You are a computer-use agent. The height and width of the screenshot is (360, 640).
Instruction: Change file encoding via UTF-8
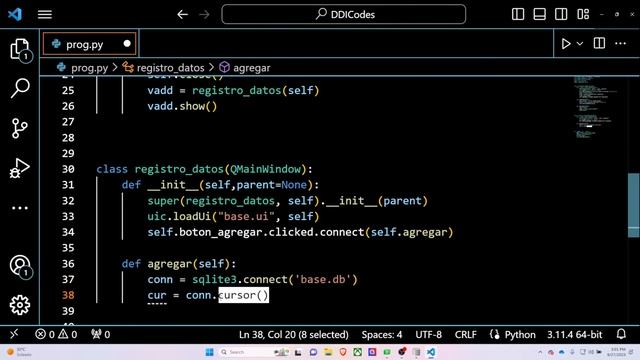[428, 335]
